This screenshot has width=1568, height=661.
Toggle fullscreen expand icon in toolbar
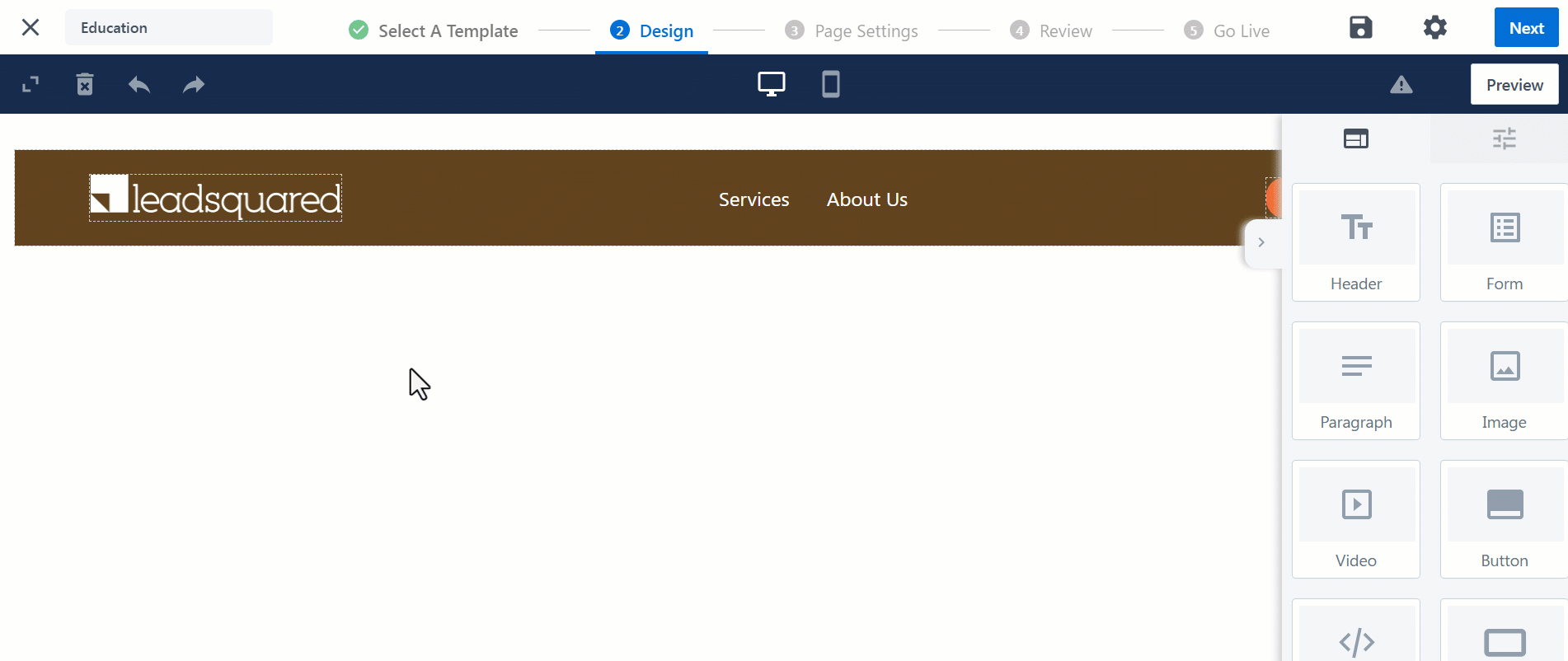point(31,84)
